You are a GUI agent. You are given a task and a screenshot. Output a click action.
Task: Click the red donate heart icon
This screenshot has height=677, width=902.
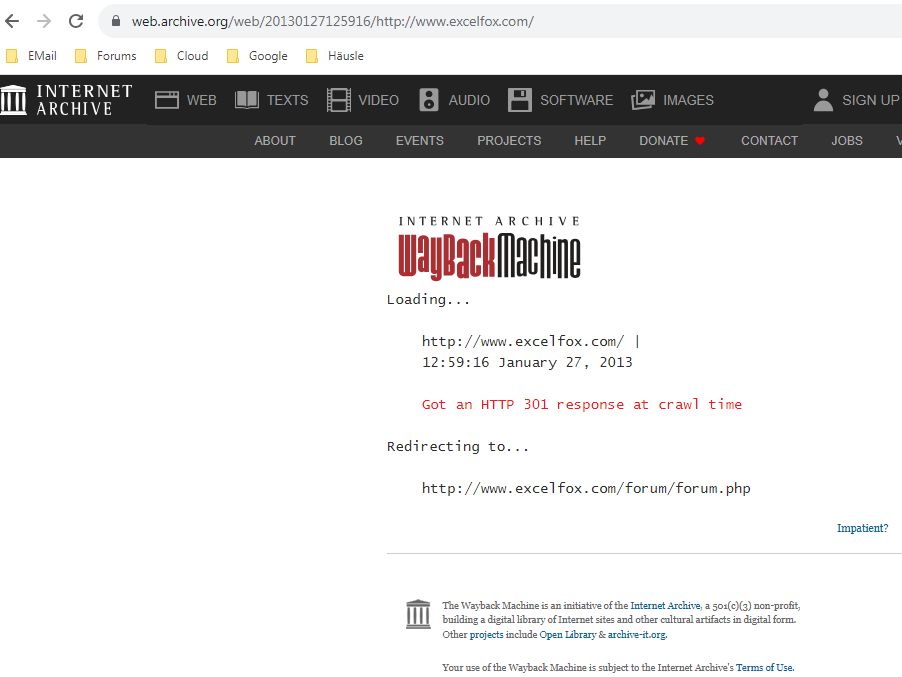pos(700,141)
